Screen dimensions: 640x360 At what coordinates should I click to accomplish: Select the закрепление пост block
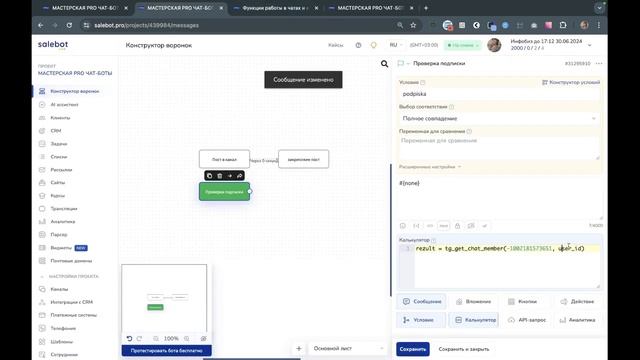point(303,159)
